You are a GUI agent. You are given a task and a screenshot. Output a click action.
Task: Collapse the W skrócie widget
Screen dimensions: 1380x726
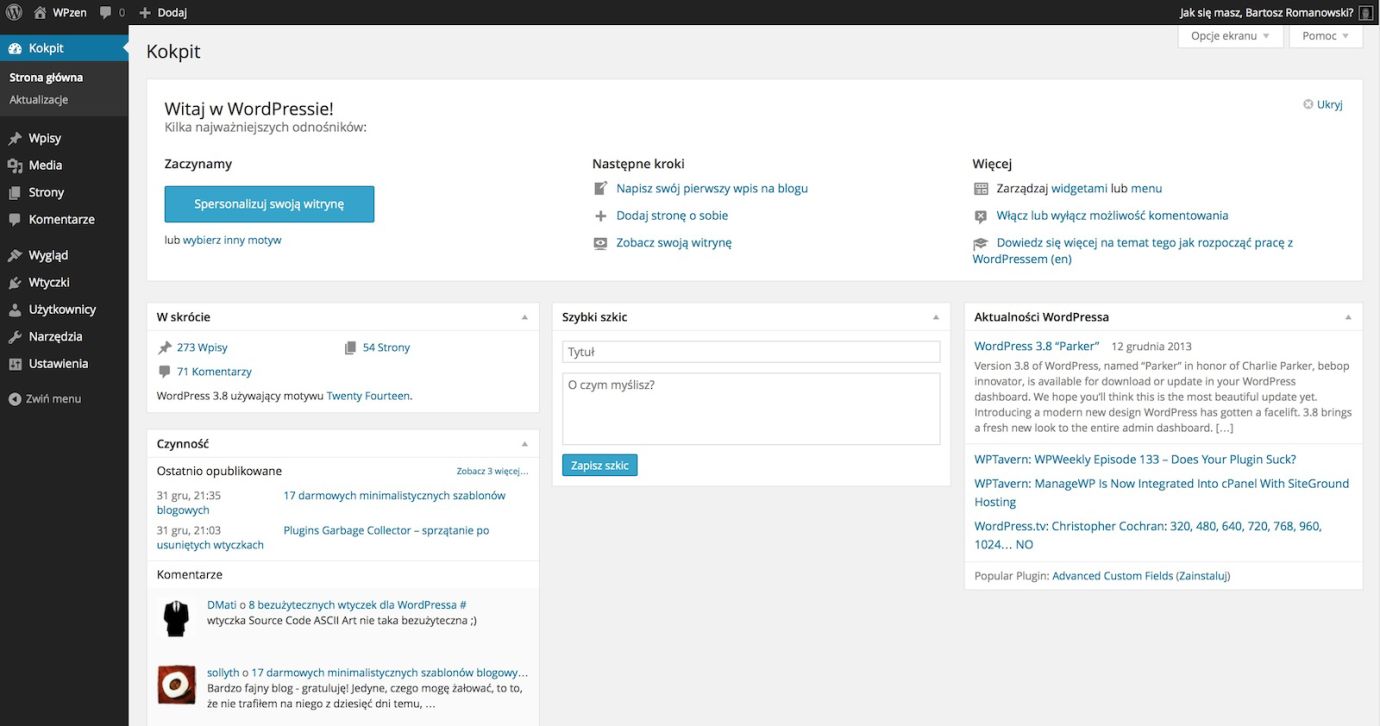(524, 317)
